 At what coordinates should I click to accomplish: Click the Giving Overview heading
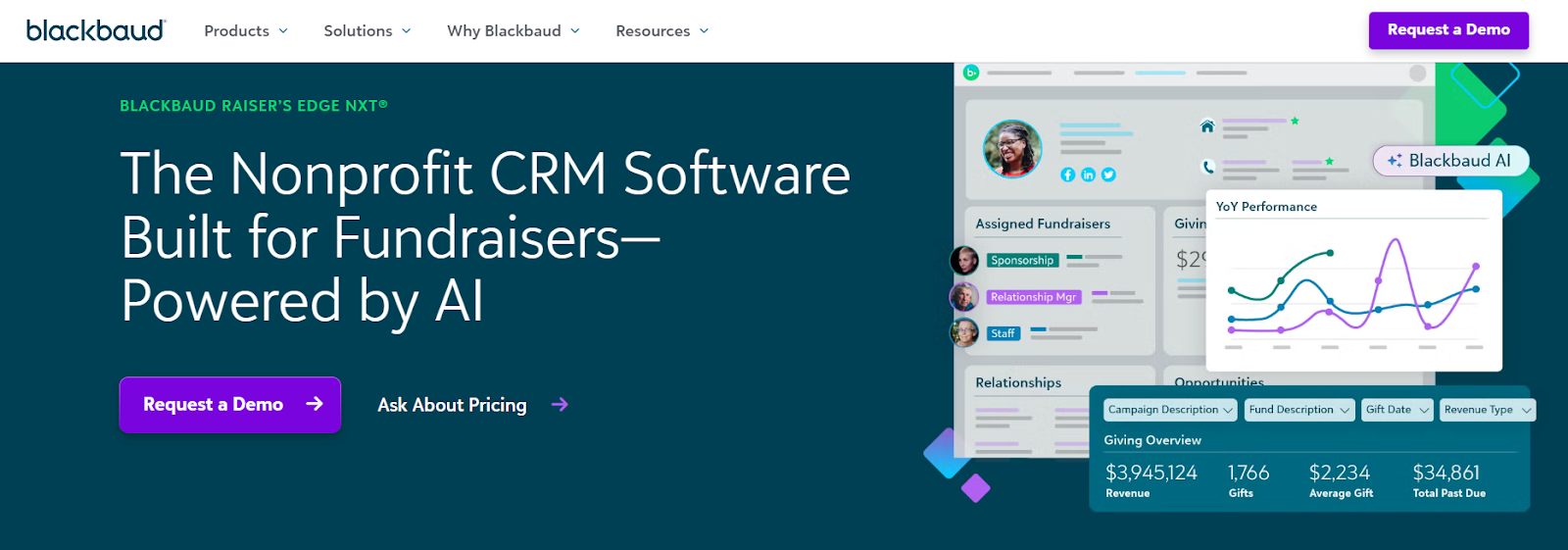coord(1152,440)
